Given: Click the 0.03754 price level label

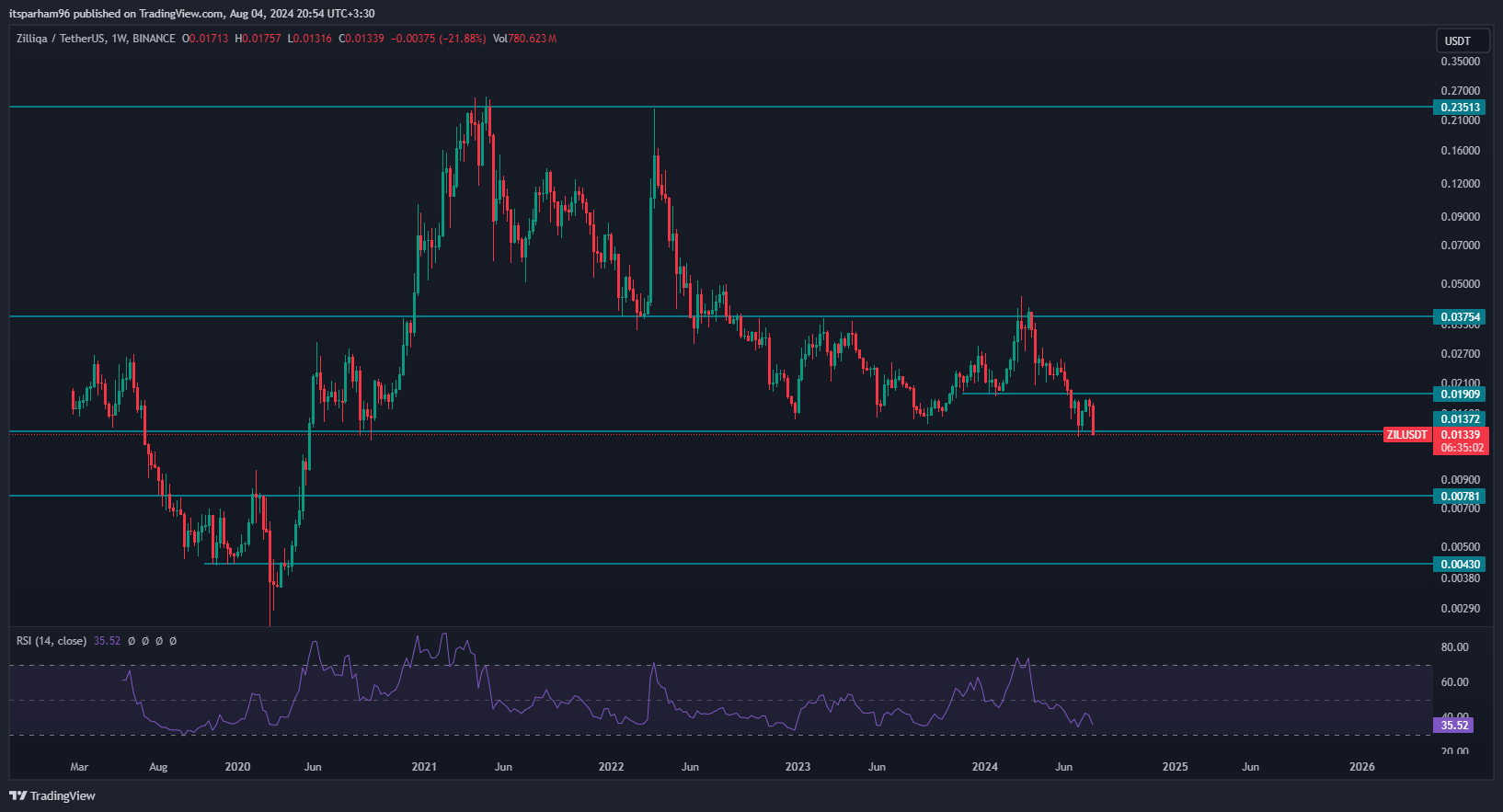Looking at the screenshot, I should tap(1461, 317).
